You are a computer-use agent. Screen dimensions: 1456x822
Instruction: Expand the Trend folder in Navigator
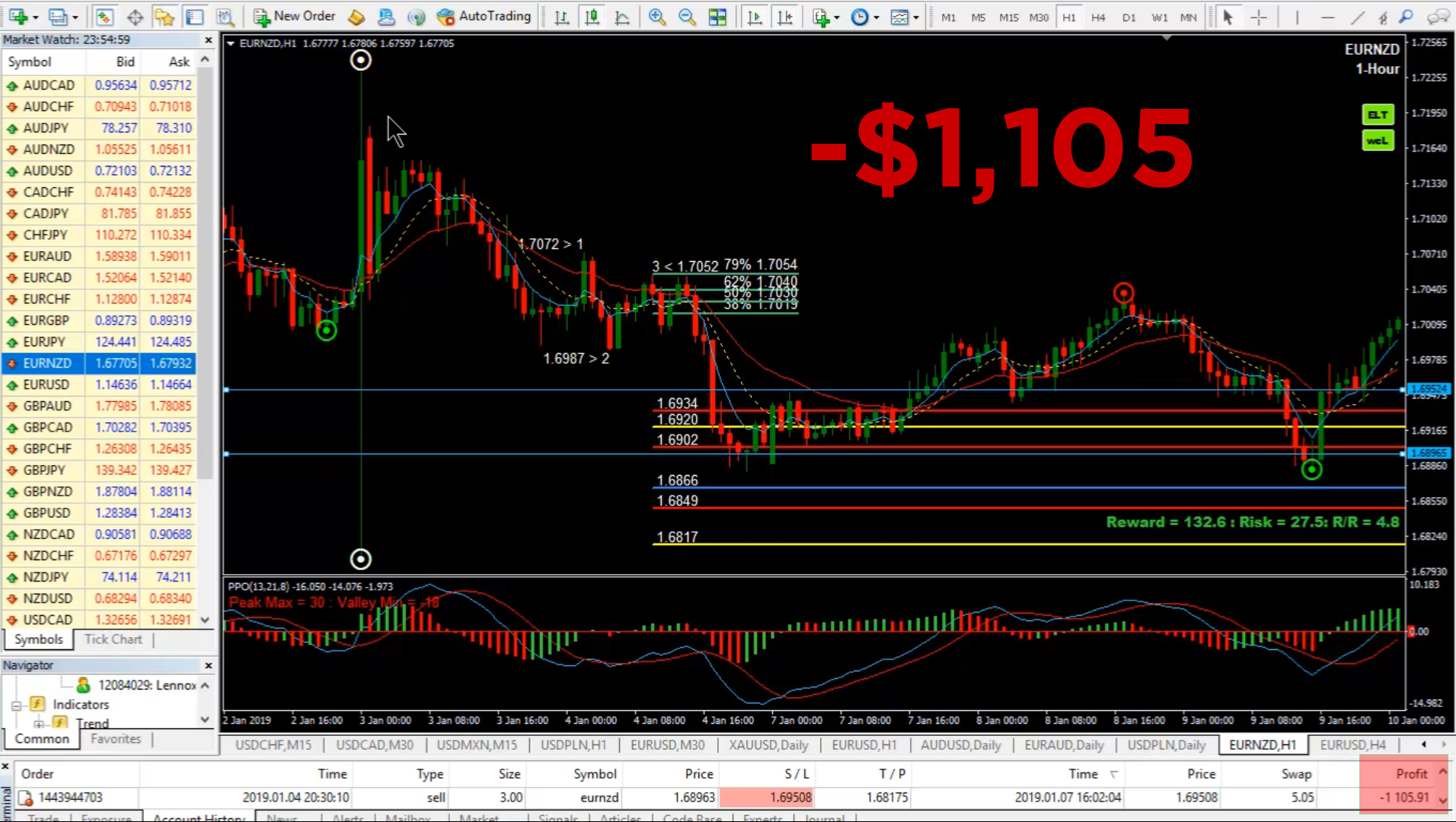click(38, 724)
